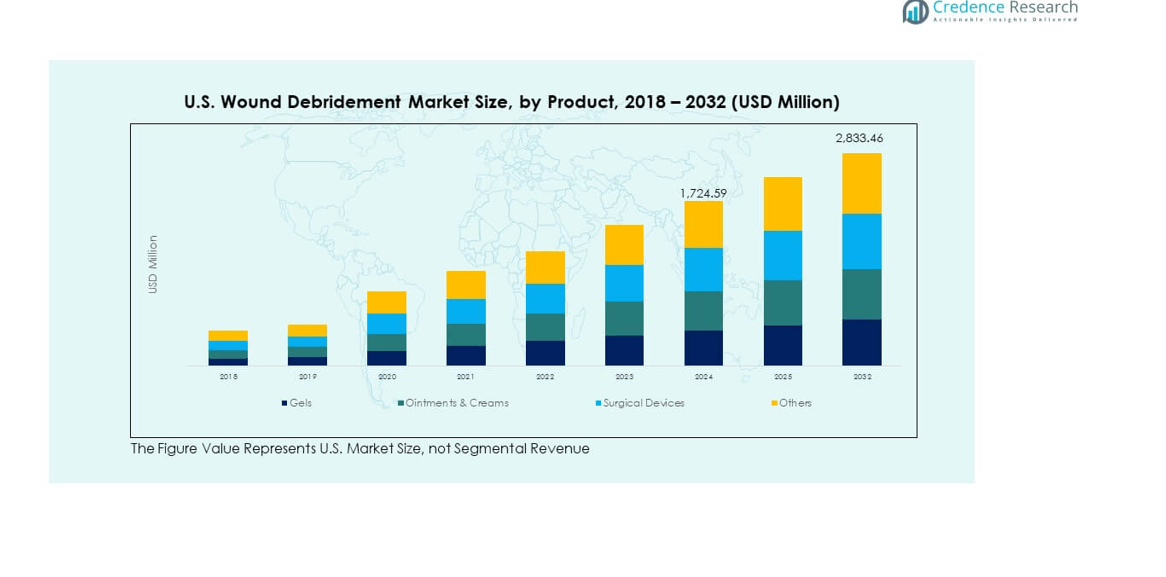The height and width of the screenshot is (577, 1166).
Task: Click the 1,724.59 data label
Action: 703,192
